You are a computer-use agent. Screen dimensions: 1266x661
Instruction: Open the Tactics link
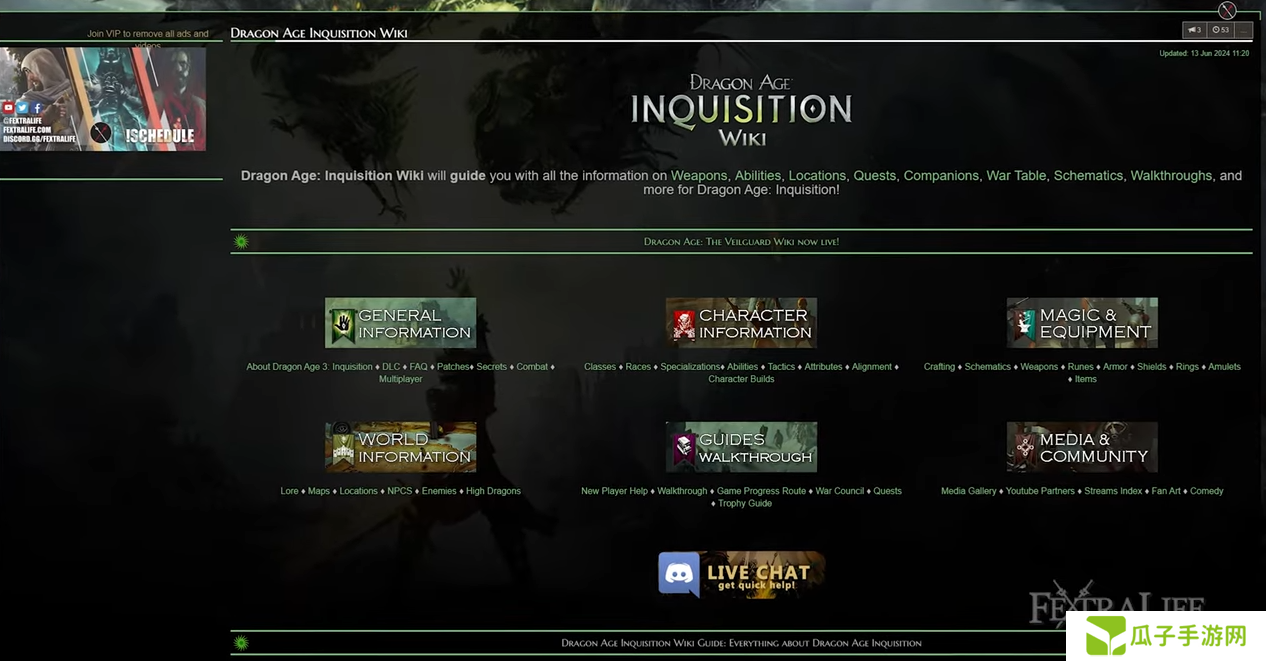tap(781, 367)
